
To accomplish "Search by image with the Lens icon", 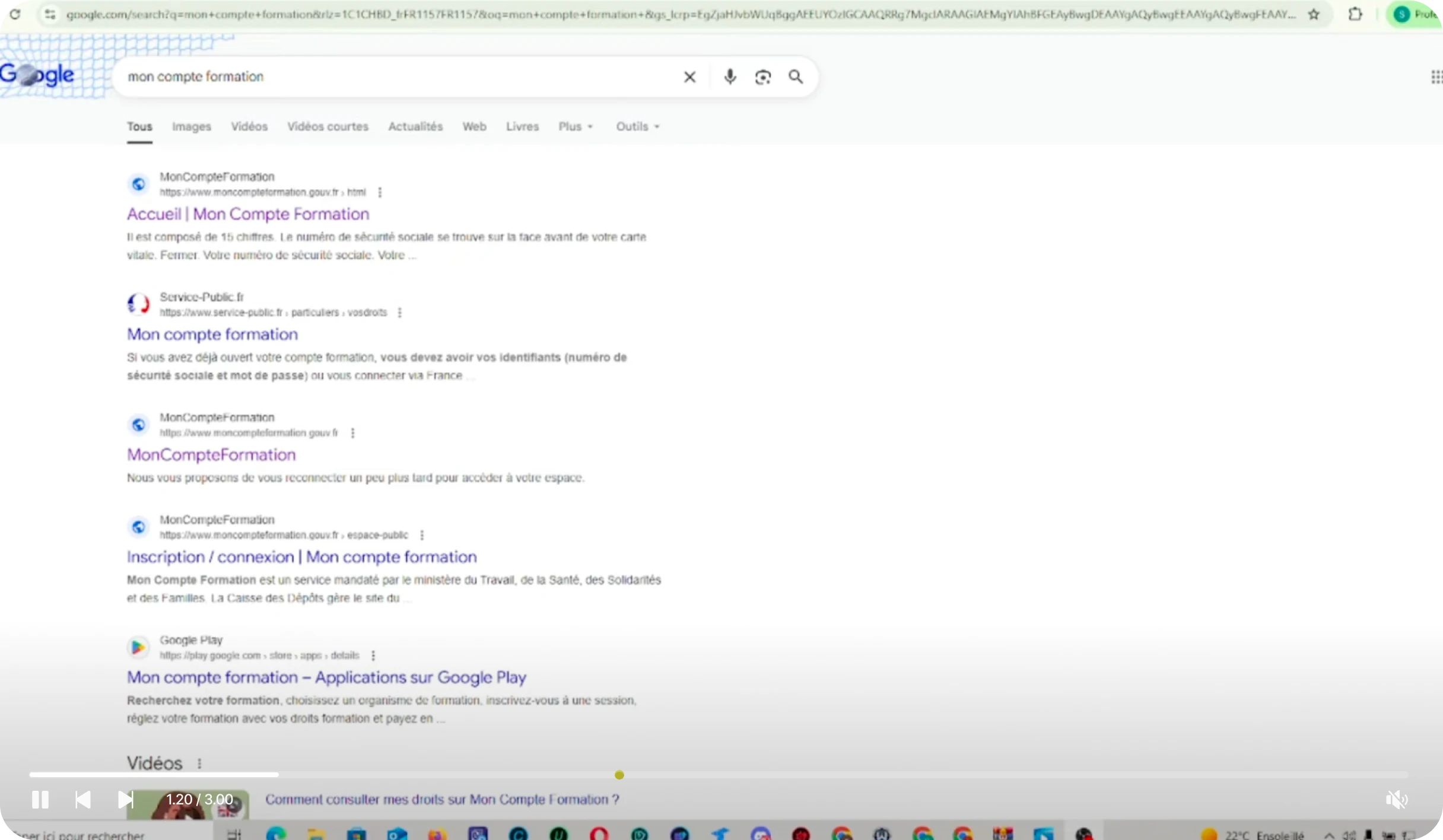I will (763, 77).
